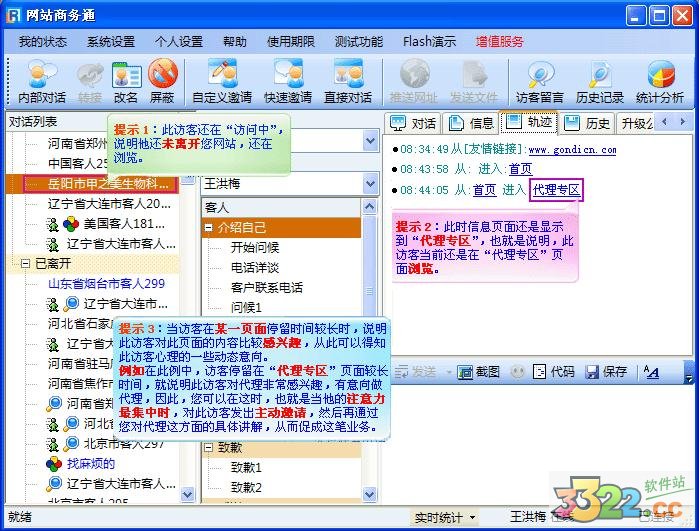Switch to the 轨迹 tab
Image resolution: width=699 pixels, height=531 pixels.
point(529,122)
